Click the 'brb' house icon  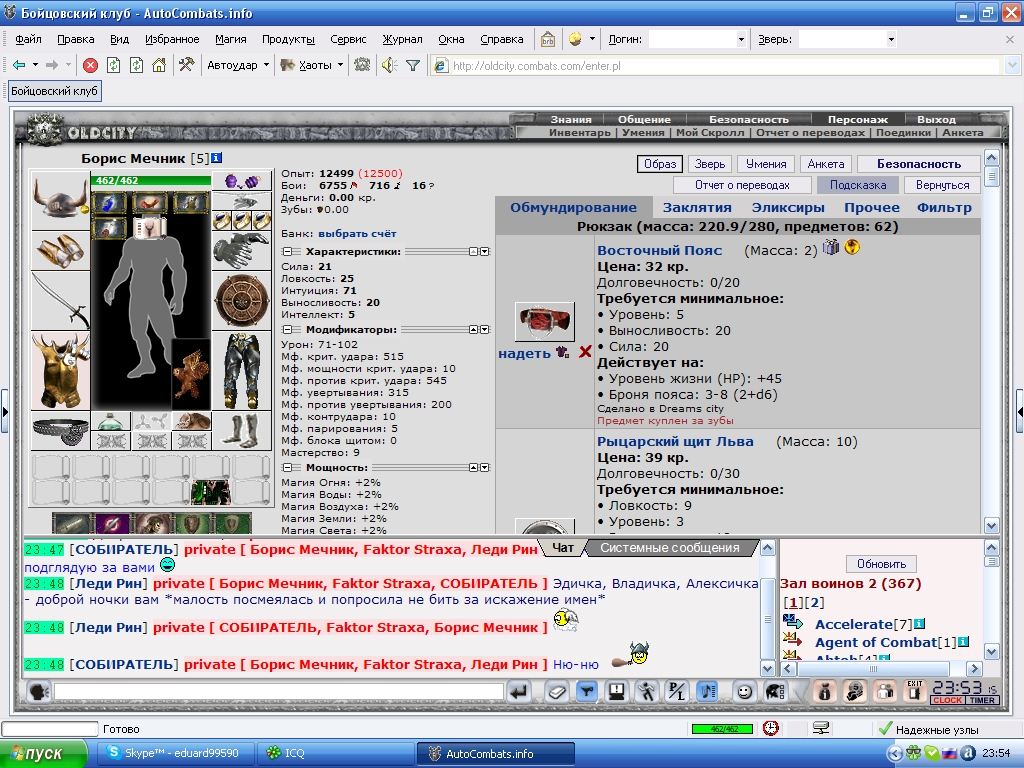click(547, 39)
